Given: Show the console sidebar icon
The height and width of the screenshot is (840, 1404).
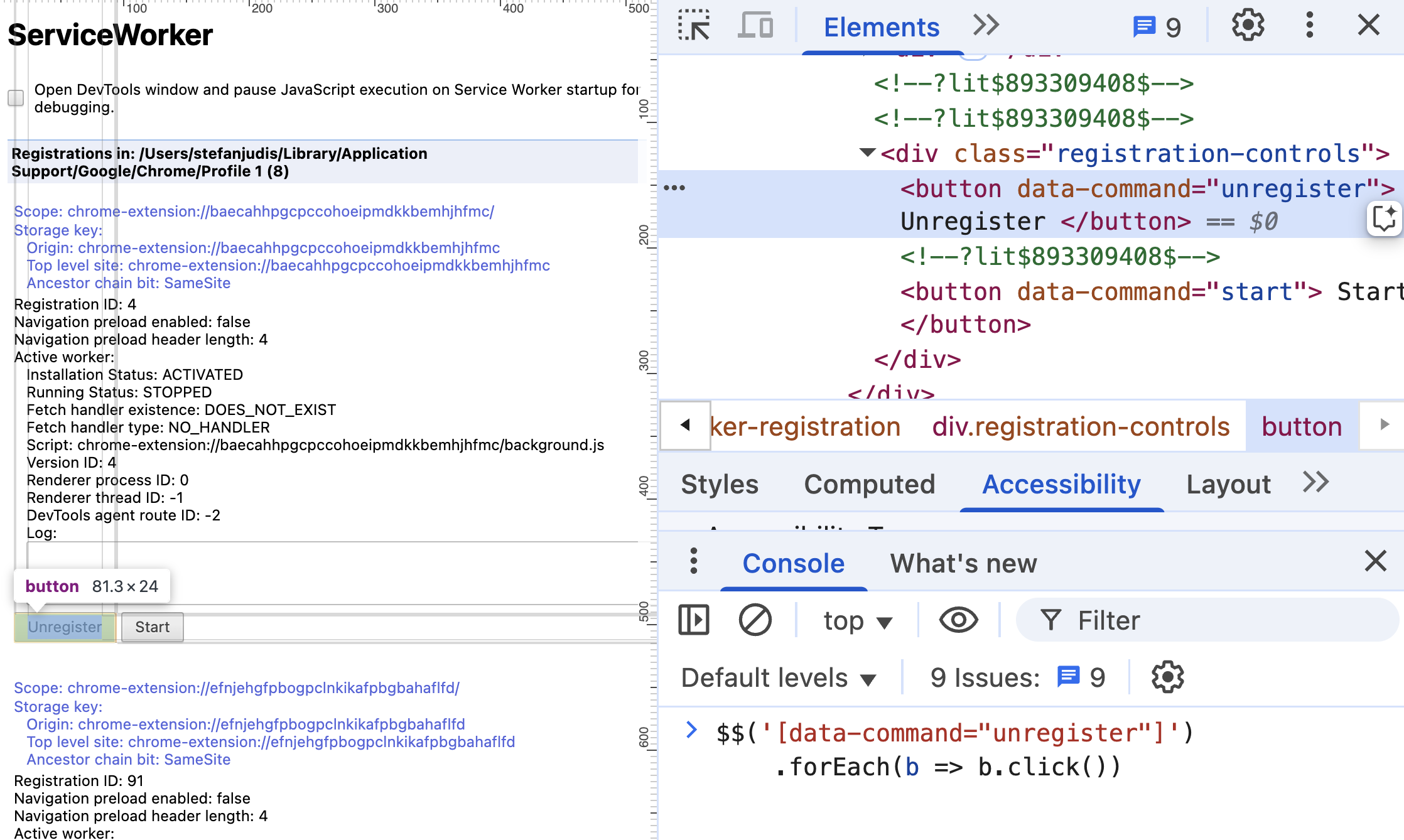Looking at the screenshot, I should pyautogui.click(x=694, y=620).
